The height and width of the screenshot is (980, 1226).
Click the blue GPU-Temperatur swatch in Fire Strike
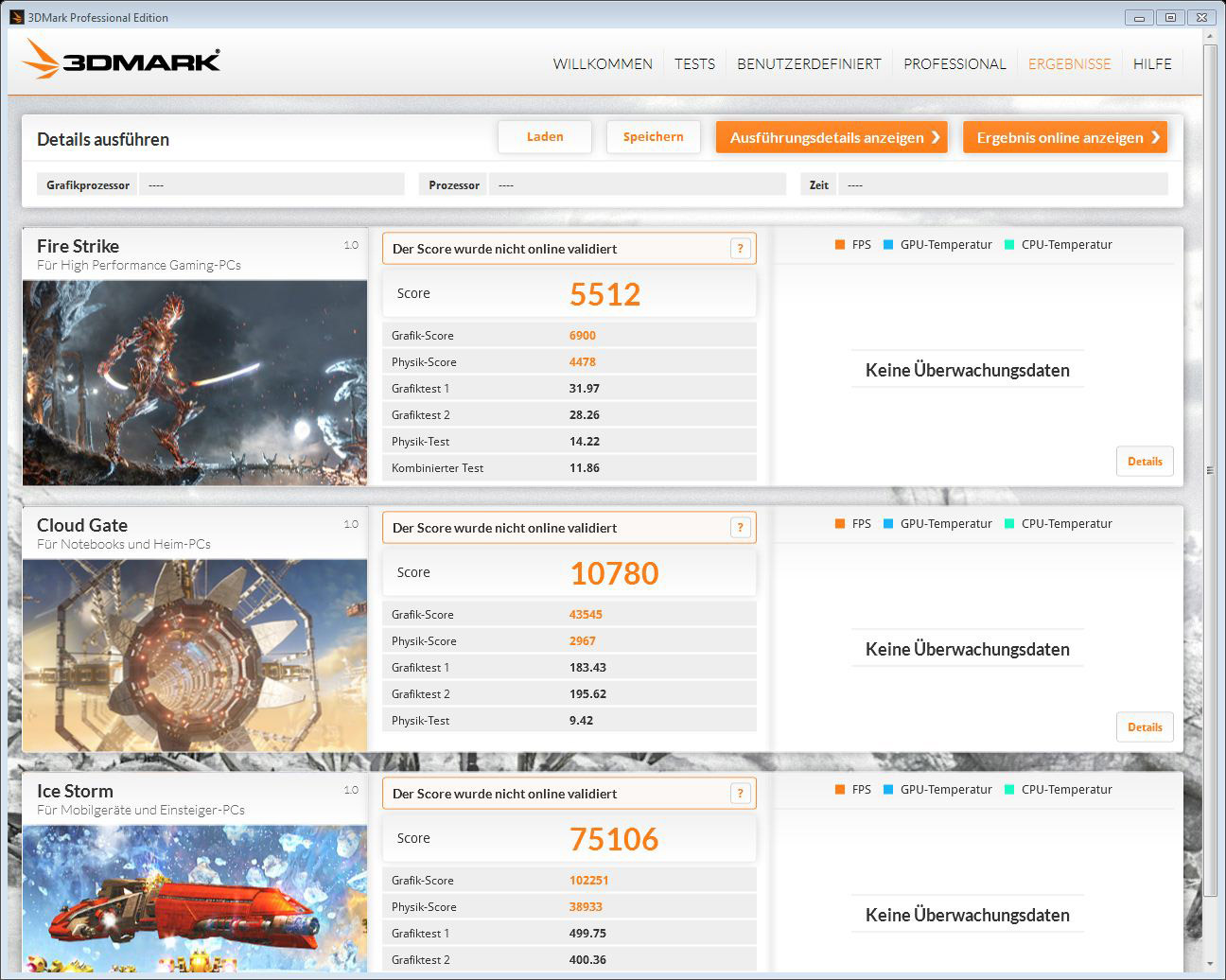tap(888, 245)
